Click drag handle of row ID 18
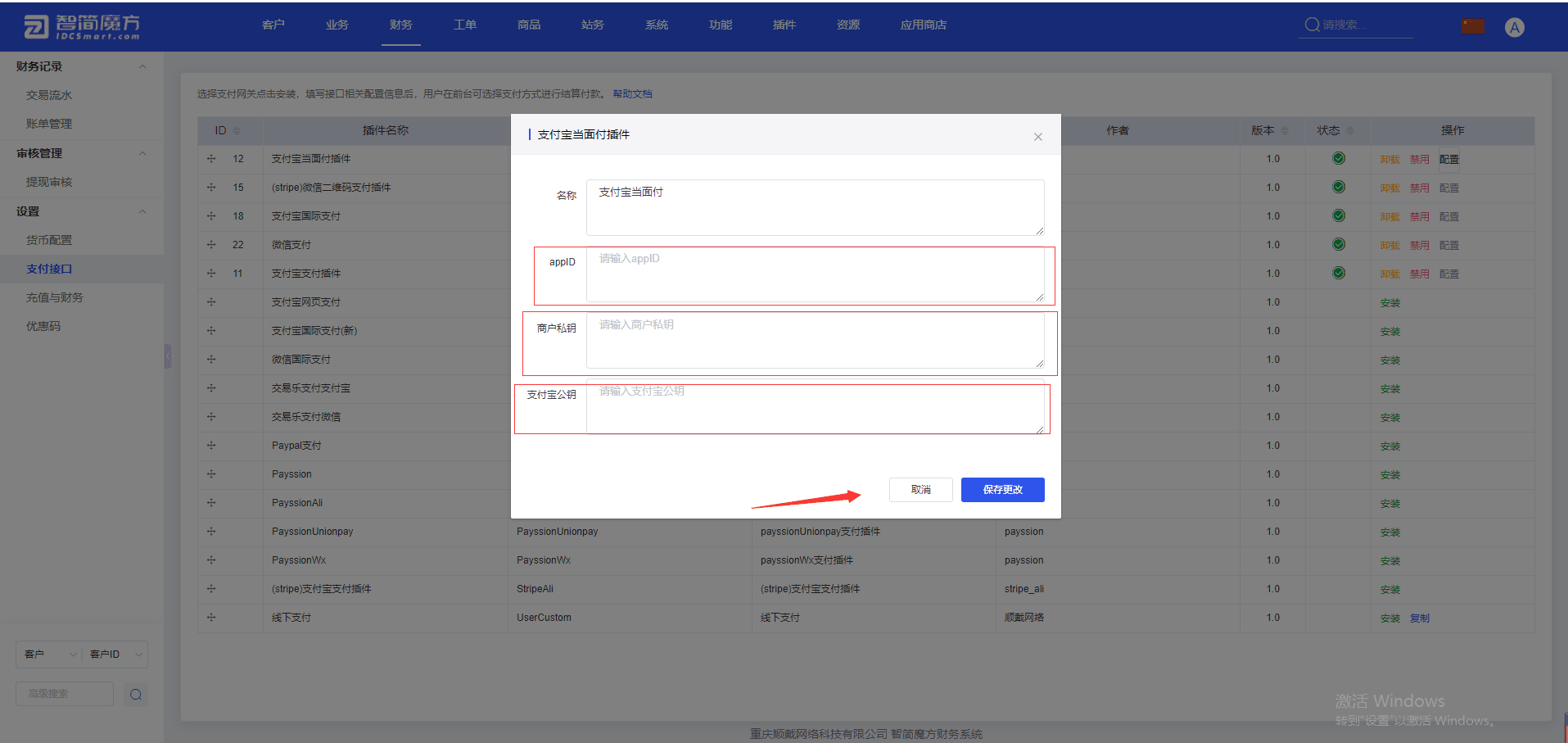The image size is (1568, 743). click(211, 216)
